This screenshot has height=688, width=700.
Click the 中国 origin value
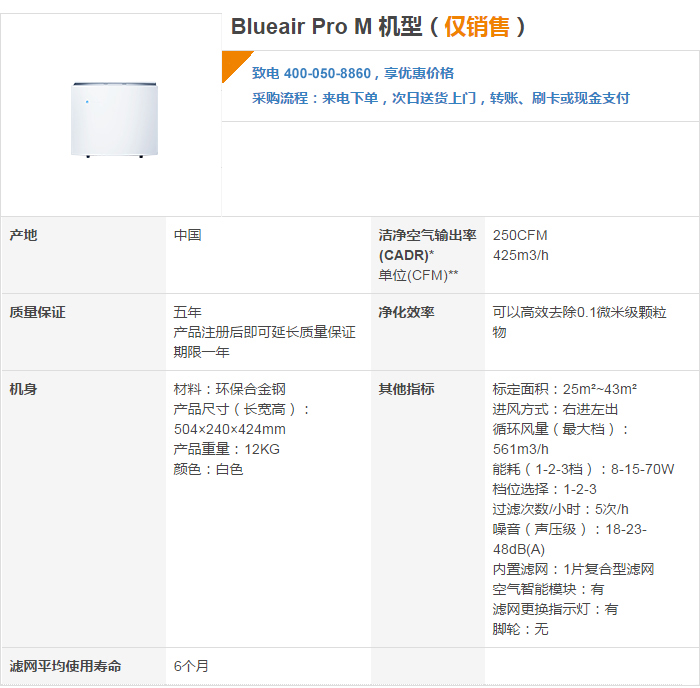[188, 235]
